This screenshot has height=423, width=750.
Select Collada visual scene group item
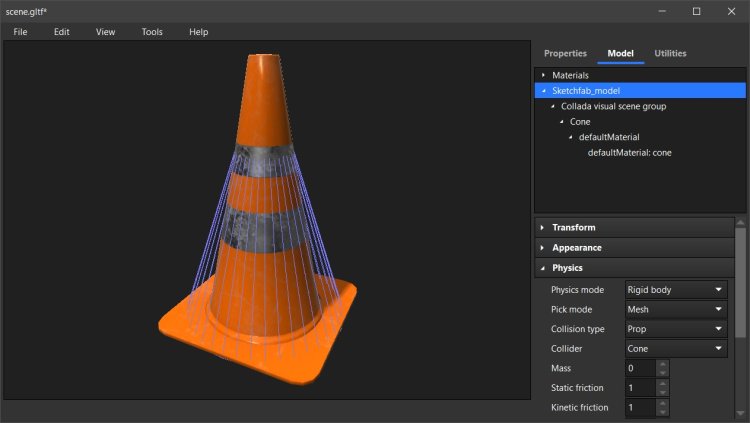(x=613, y=106)
